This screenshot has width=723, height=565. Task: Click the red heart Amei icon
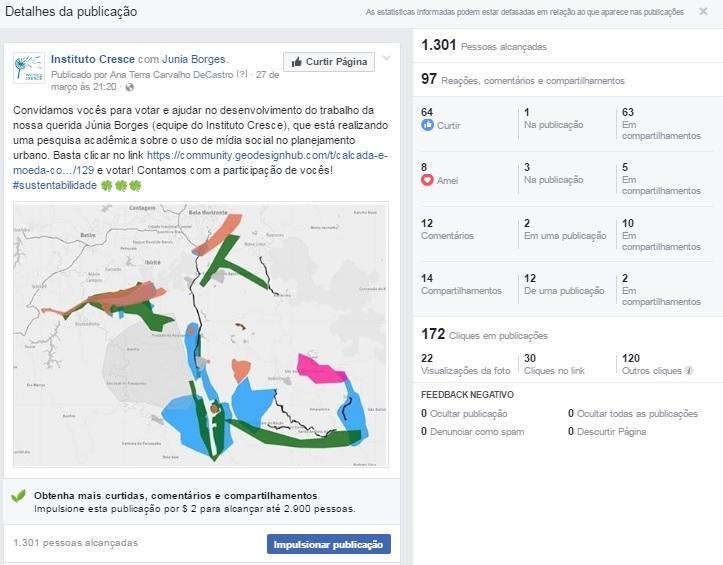[x=428, y=180]
